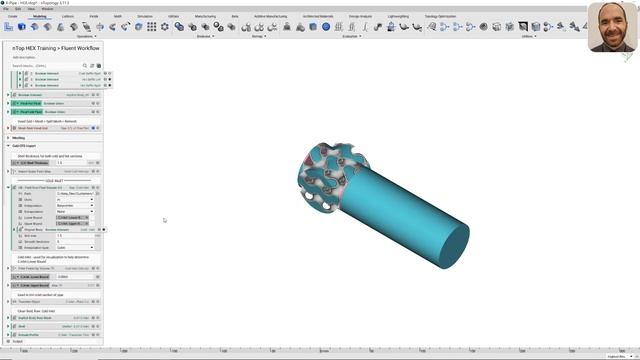Select the L-shaped sketch icon in ribbon
The height and width of the screenshot is (360, 640).
coord(9,27)
